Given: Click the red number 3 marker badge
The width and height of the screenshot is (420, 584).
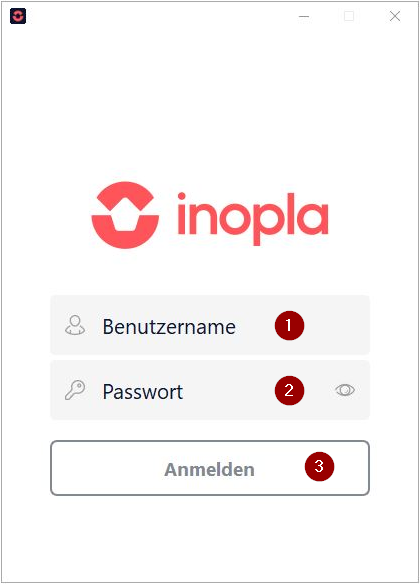Looking at the screenshot, I should click(319, 466).
